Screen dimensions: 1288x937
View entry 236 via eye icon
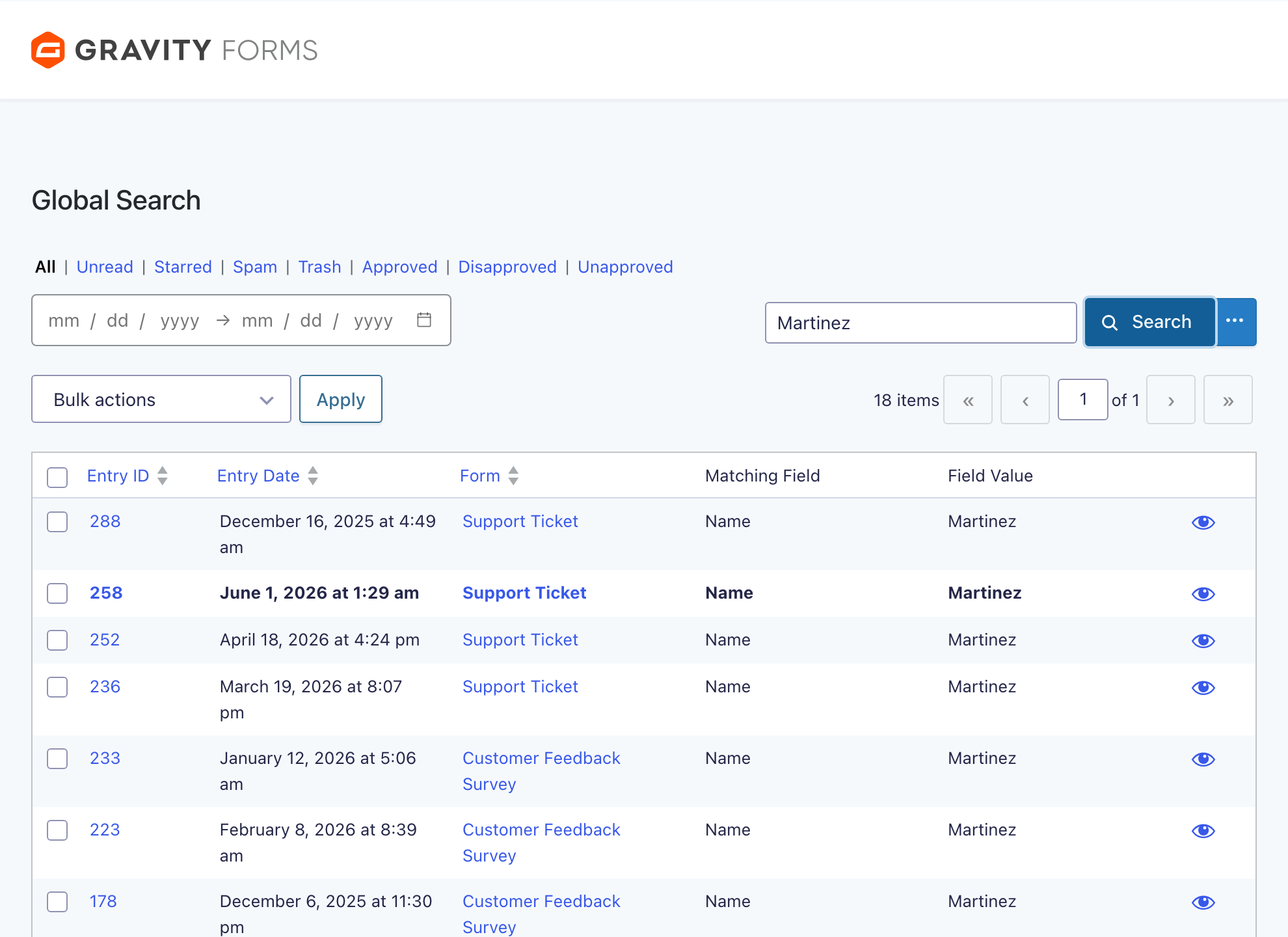click(x=1203, y=687)
